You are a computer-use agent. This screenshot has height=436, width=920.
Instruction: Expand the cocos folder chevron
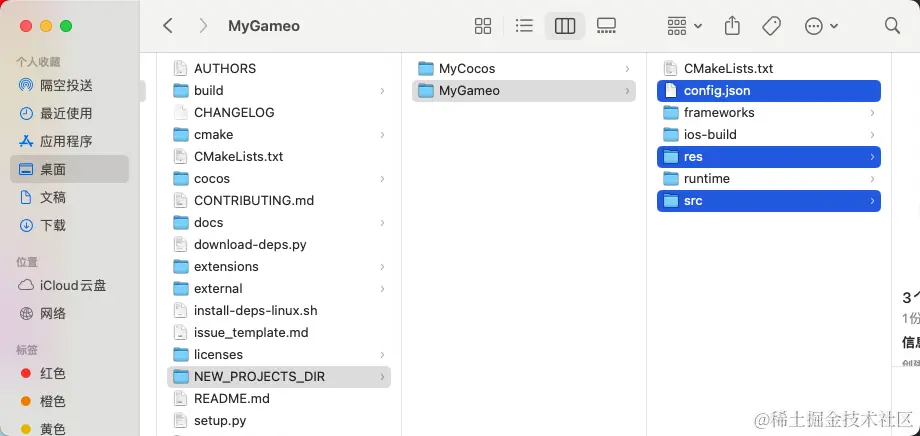point(382,178)
